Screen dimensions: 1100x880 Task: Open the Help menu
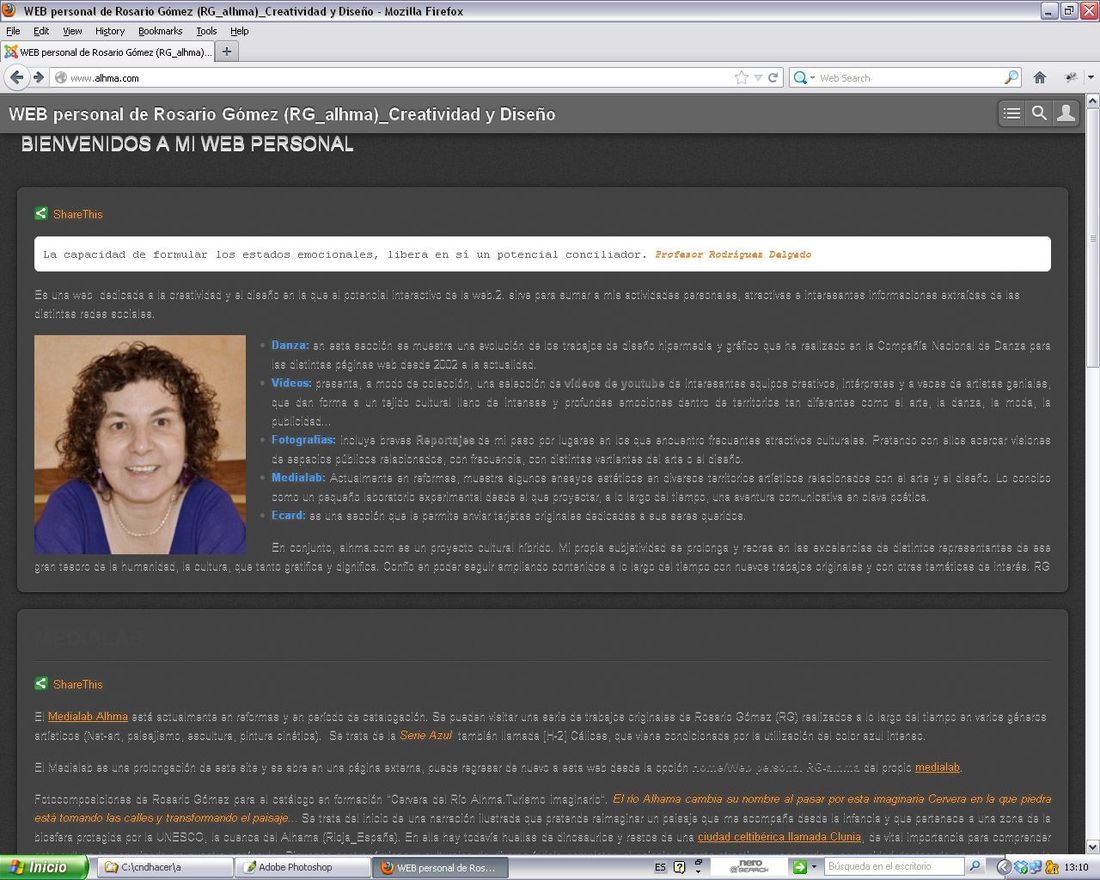(x=239, y=31)
